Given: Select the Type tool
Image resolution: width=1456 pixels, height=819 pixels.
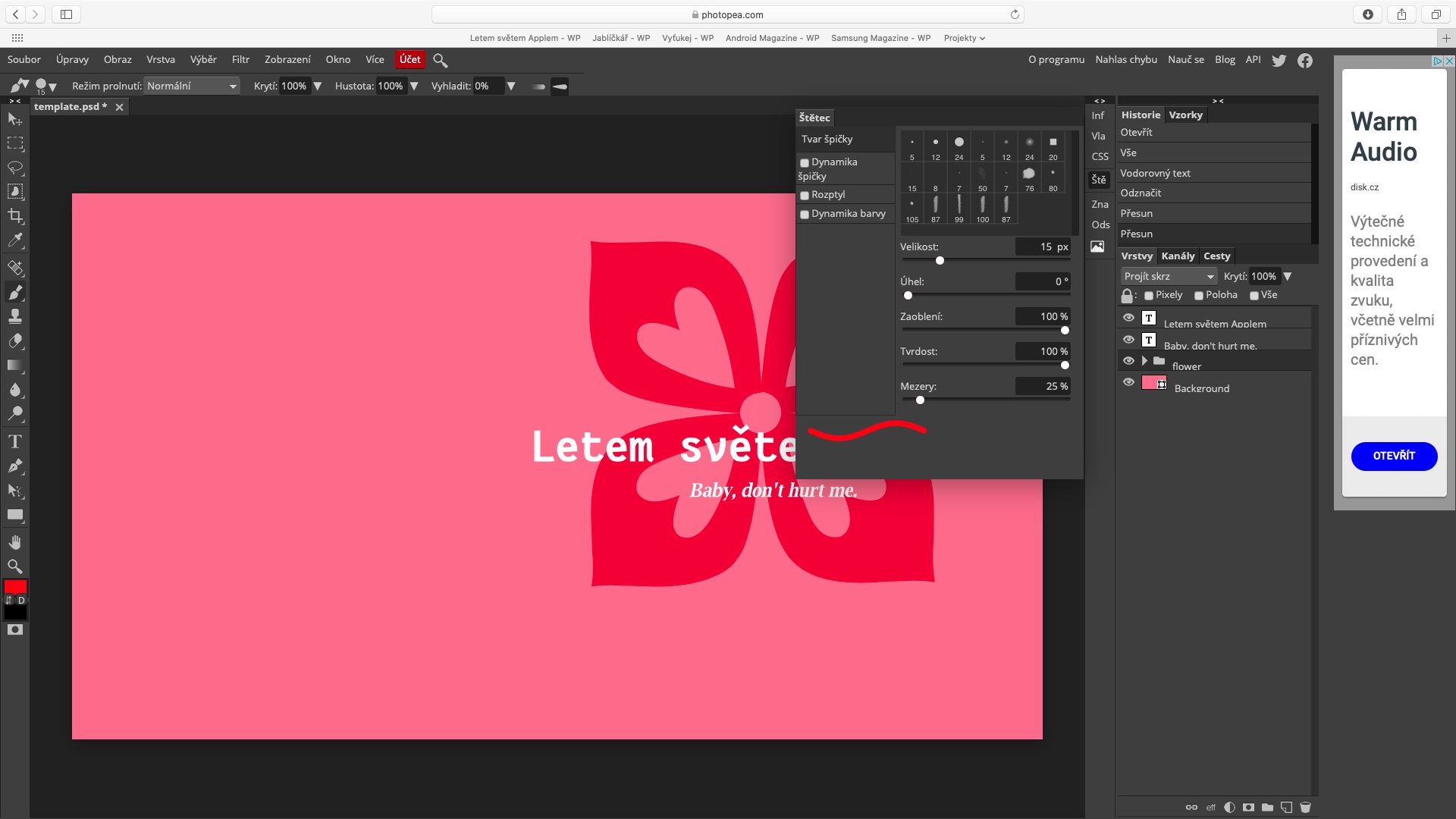Looking at the screenshot, I should click(x=15, y=441).
